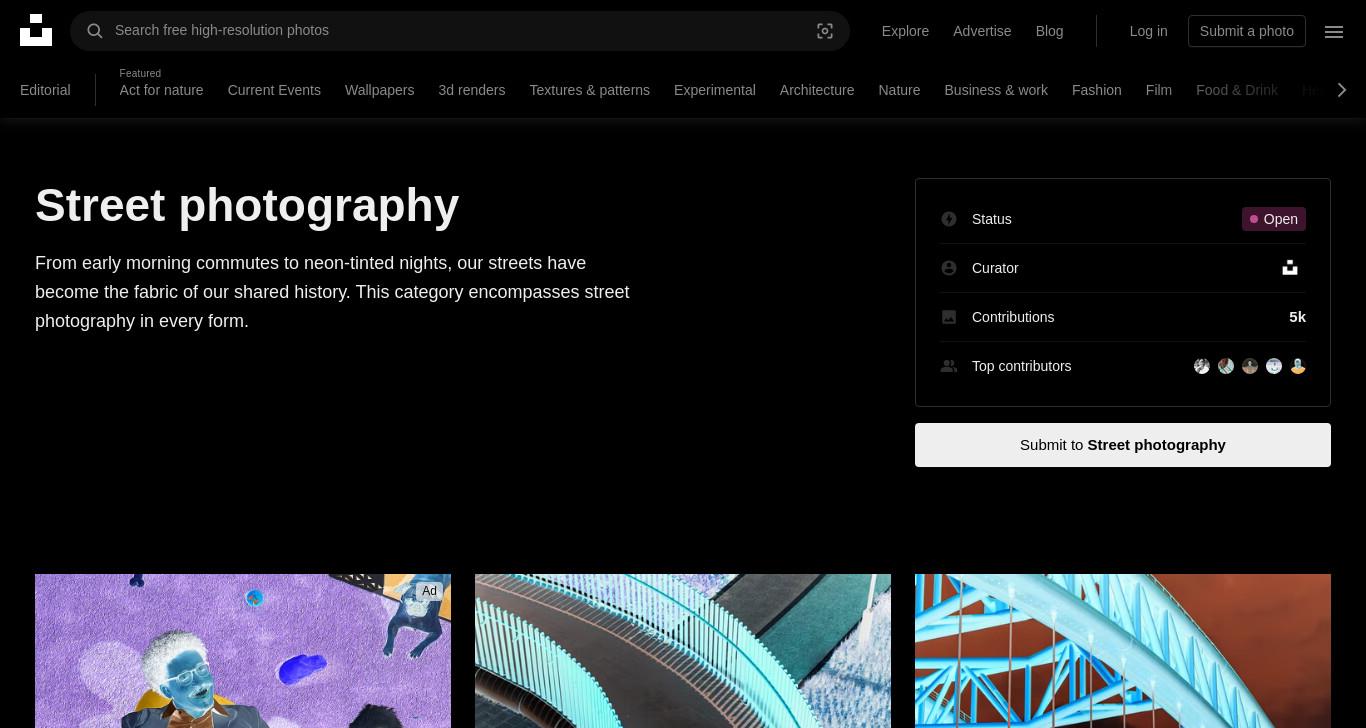The image size is (1366, 728).
Task: Open Experimental category
Action: tap(714, 90)
